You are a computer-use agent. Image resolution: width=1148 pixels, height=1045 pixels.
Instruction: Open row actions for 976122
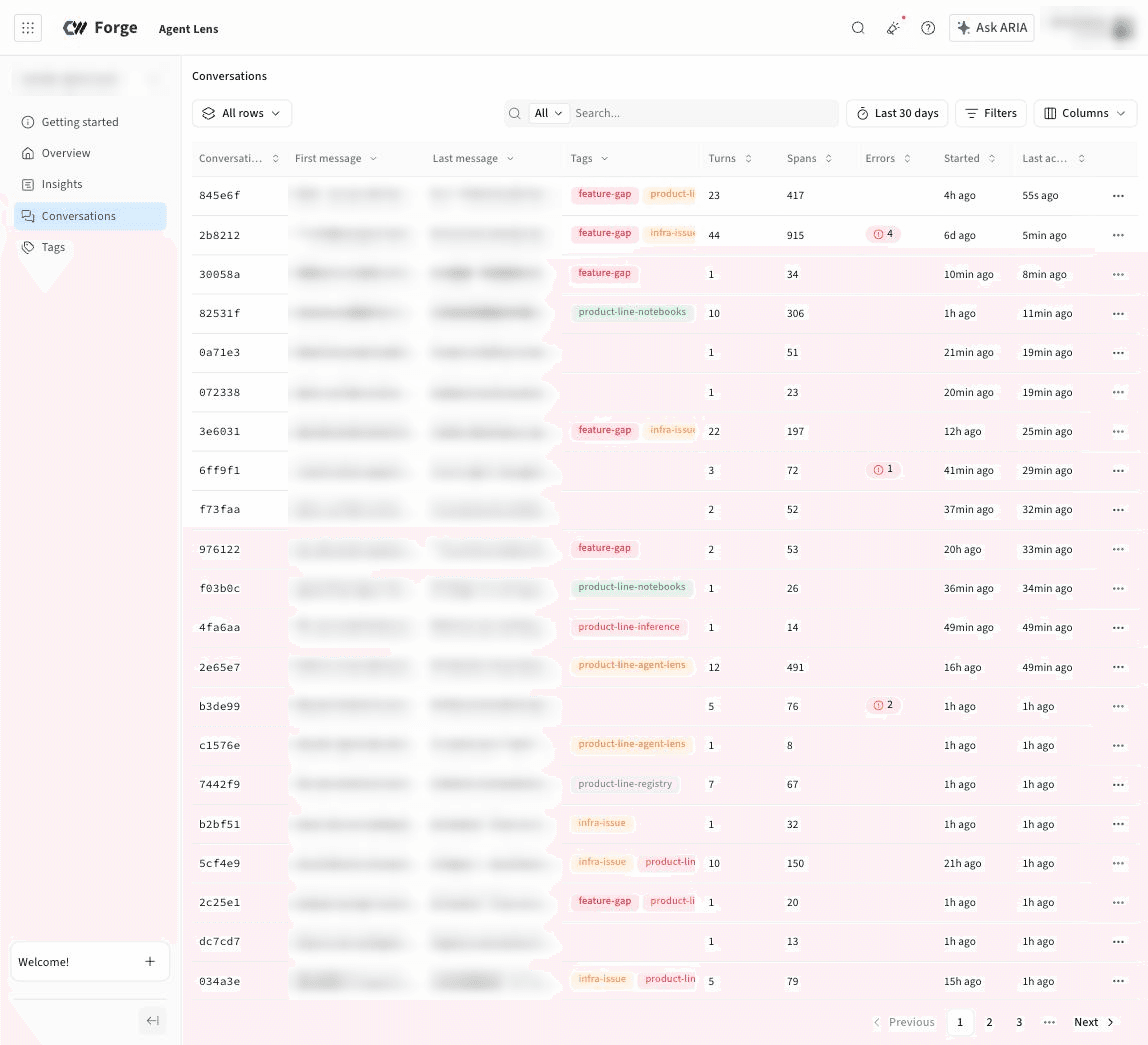pos(1118,549)
